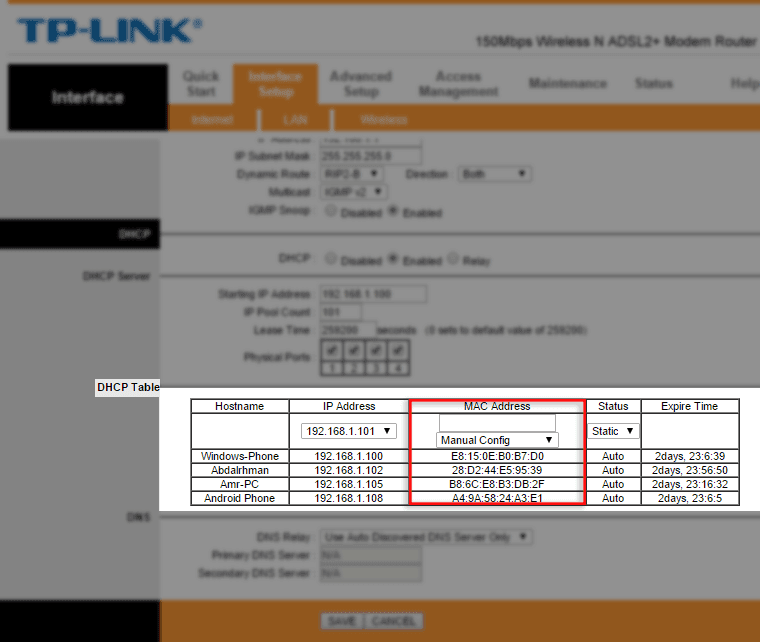760x642 pixels.
Task: Open the Multicast dropdown
Action: [353, 192]
